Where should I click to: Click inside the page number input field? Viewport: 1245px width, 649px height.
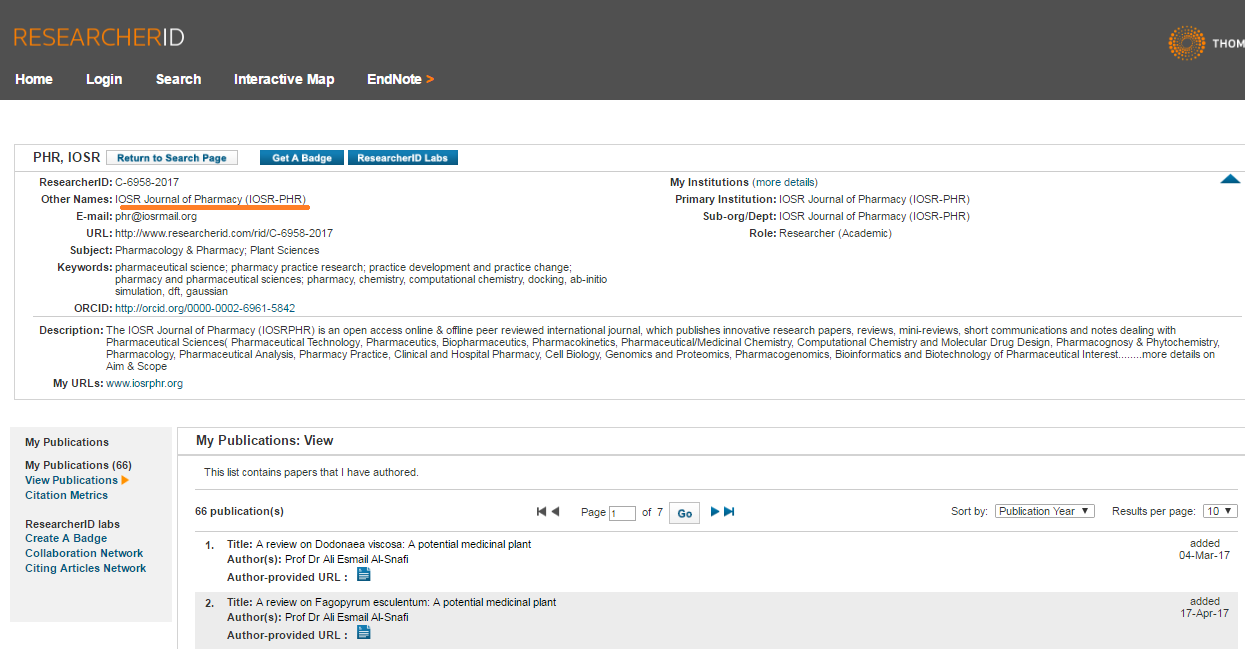tap(622, 512)
